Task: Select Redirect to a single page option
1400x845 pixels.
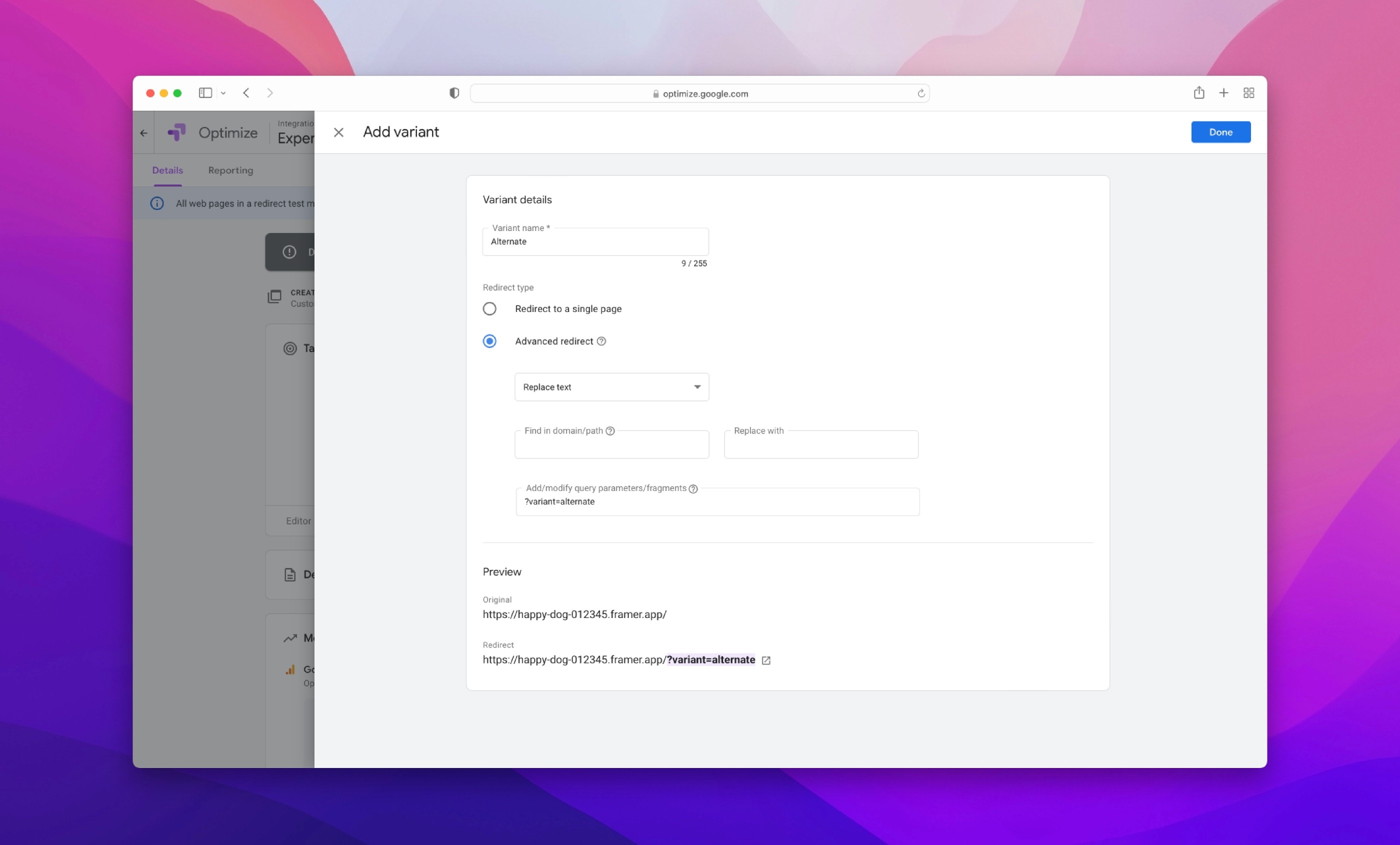Action: (x=489, y=308)
